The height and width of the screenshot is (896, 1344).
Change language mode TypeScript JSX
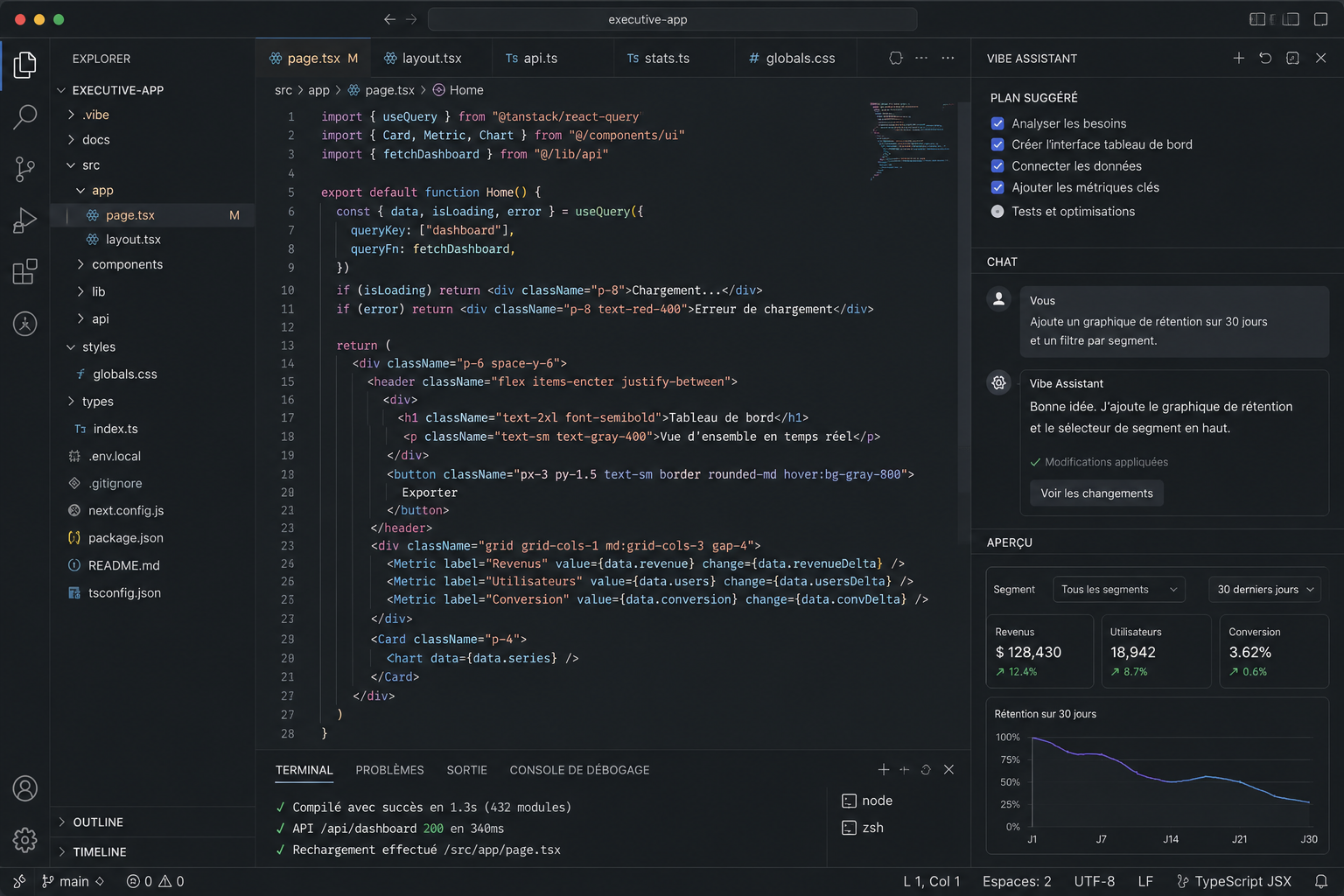1235,881
